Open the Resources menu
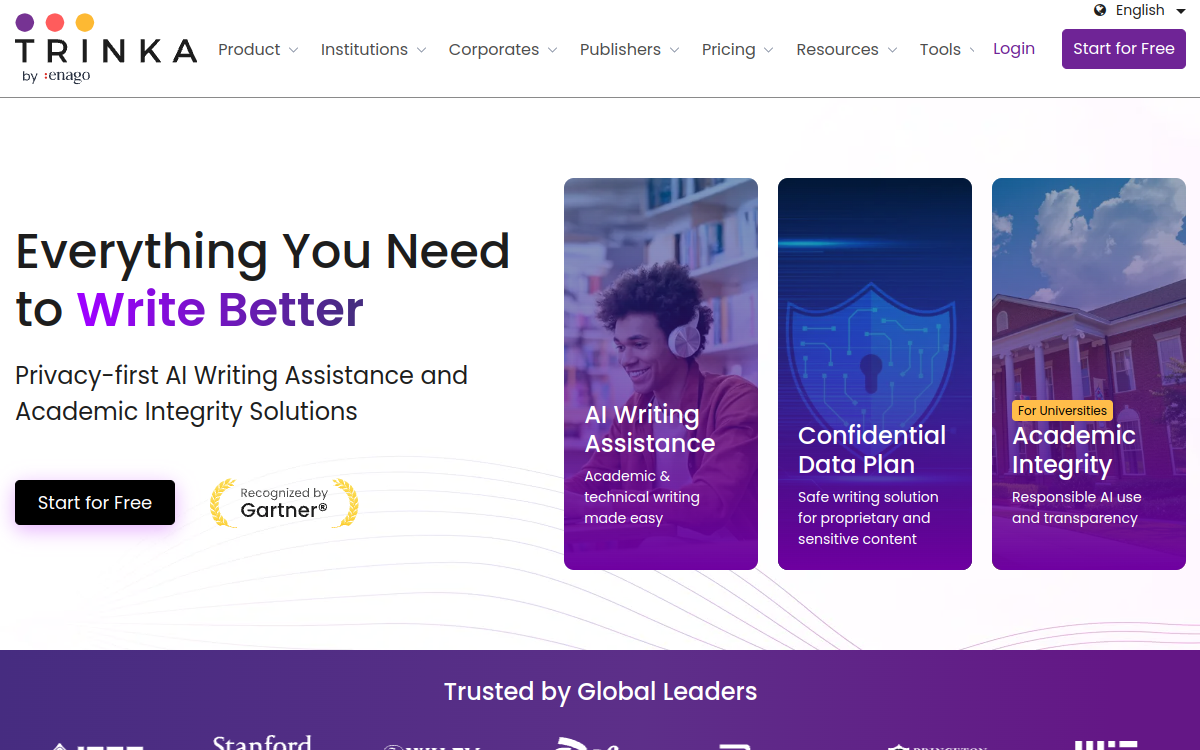The width and height of the screenshot is (1200, 750). click(846, 49)
